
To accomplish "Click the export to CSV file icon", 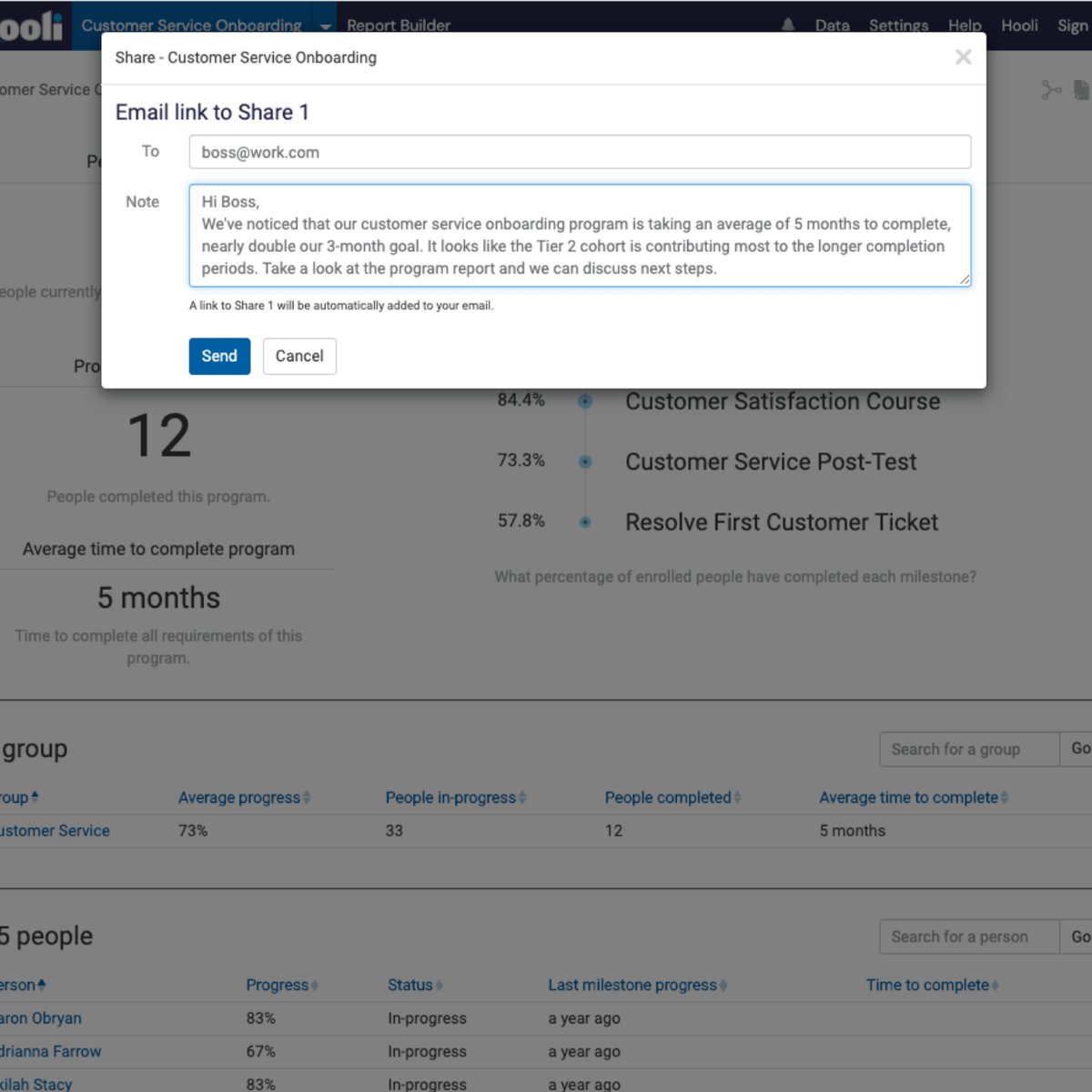I will tap(1083, 90).
